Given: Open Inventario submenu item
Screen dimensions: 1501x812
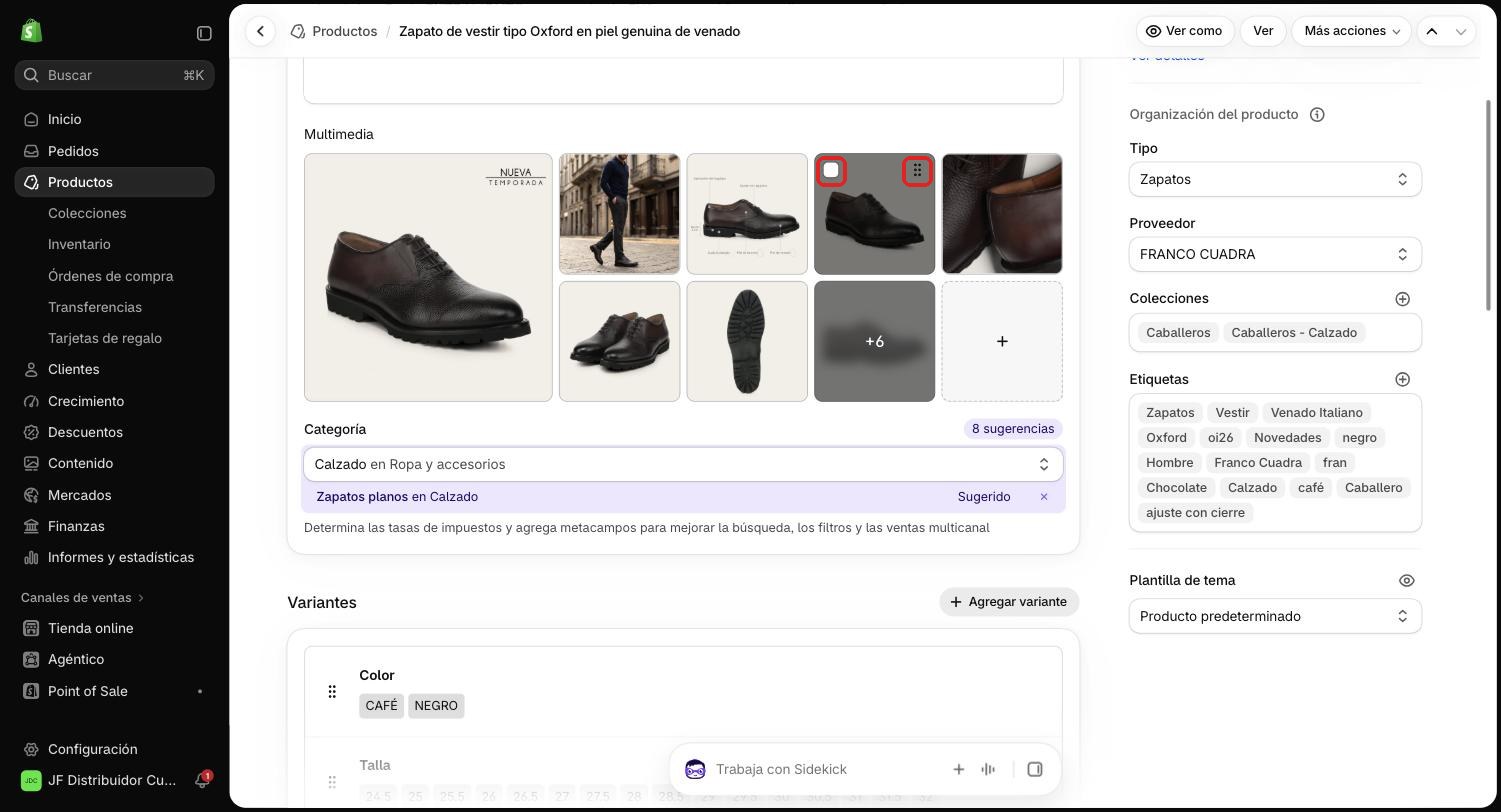Looking at the screenshot, I should point(79,244).
